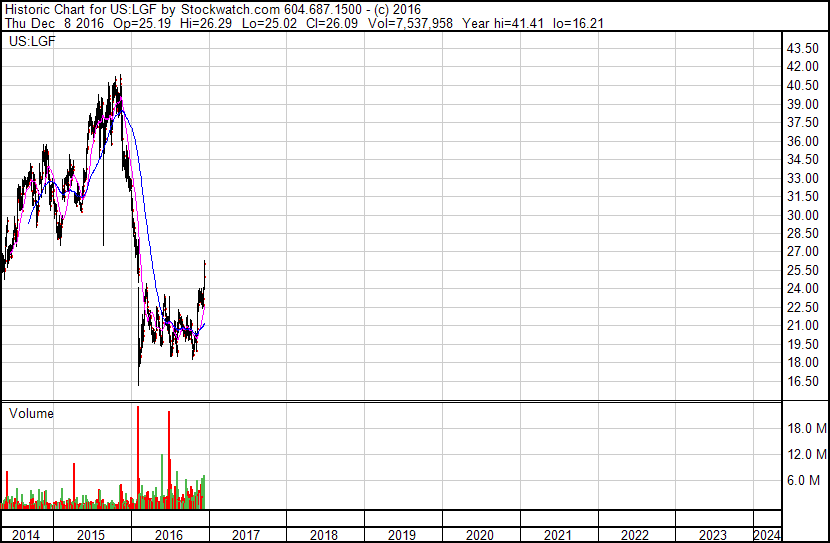
Task: Click the 43.50 price axis label
Action: [804, 49]
